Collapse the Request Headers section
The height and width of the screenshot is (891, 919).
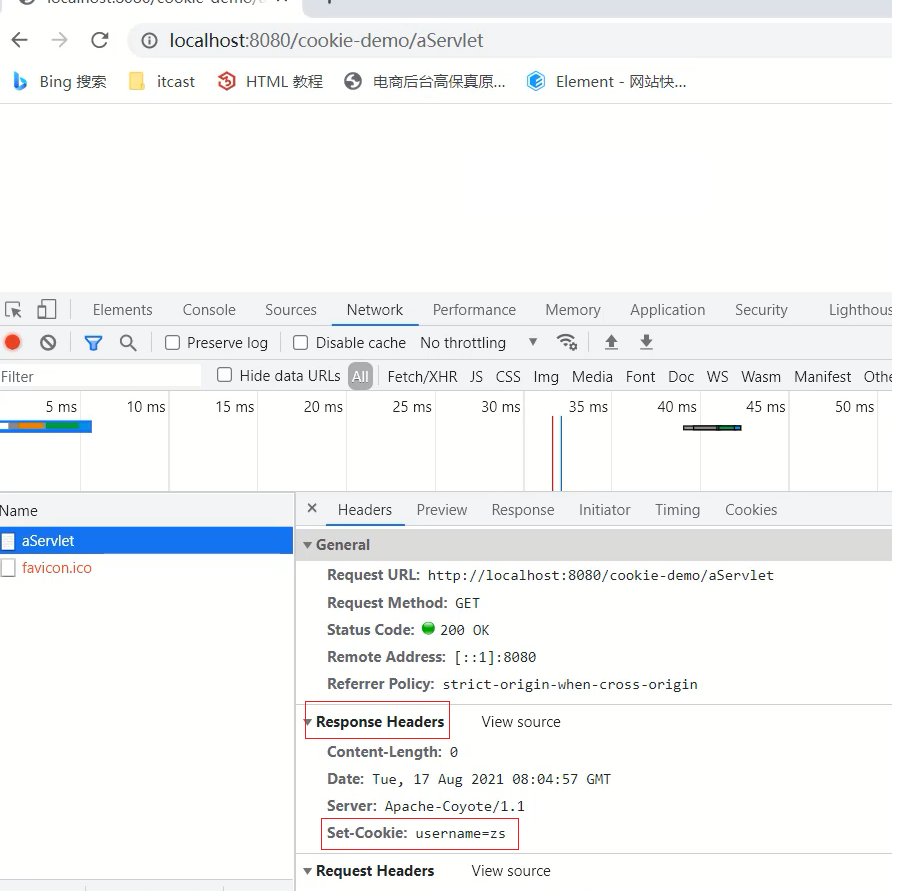point(307,870)
